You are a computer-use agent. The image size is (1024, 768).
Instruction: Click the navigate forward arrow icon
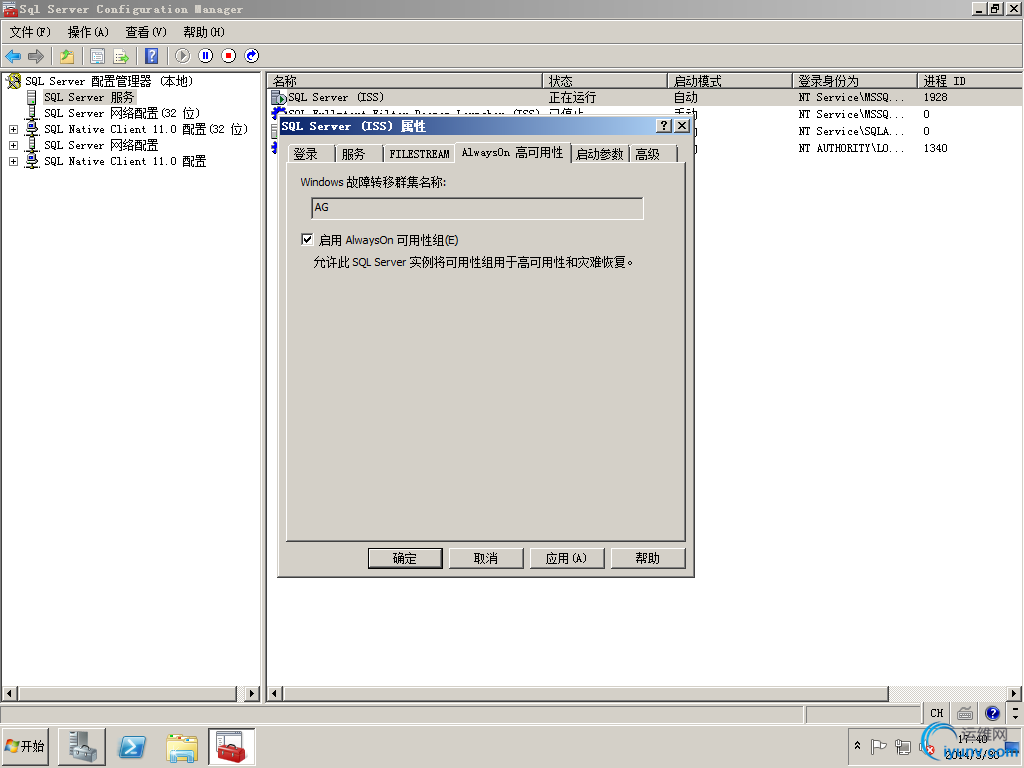point(35,56)
